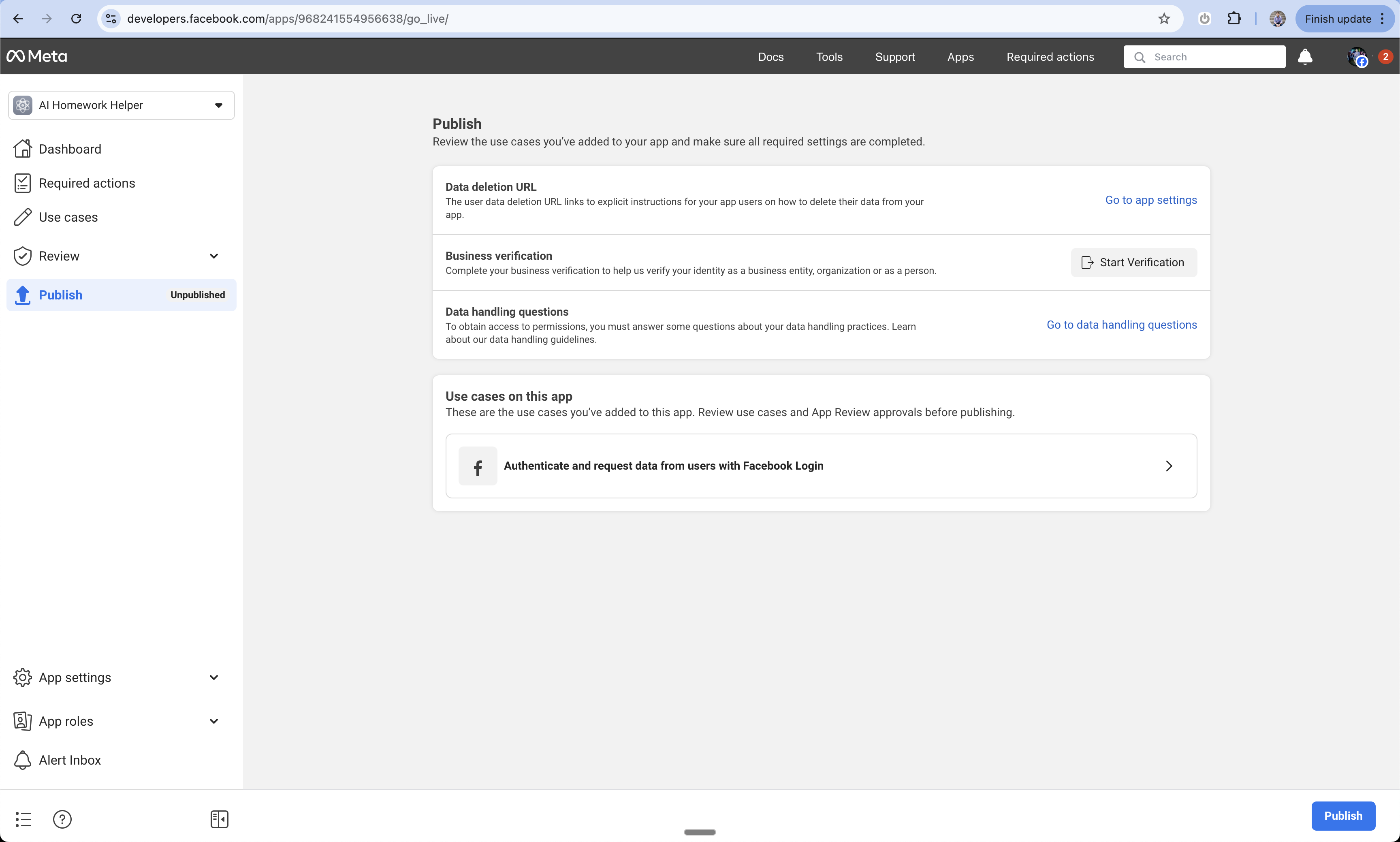The width and height of the screenshot is (1400, 842).
Task: Click the Meta logo in header
Action: click(37, 56)
